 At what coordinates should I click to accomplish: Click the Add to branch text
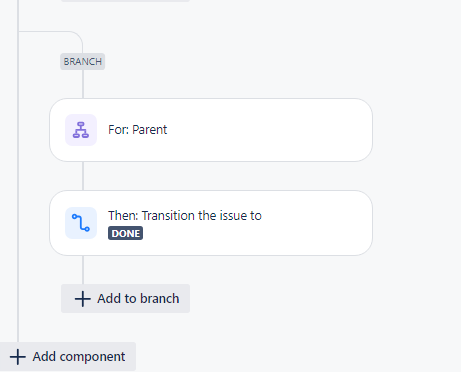tap(138, 299)
